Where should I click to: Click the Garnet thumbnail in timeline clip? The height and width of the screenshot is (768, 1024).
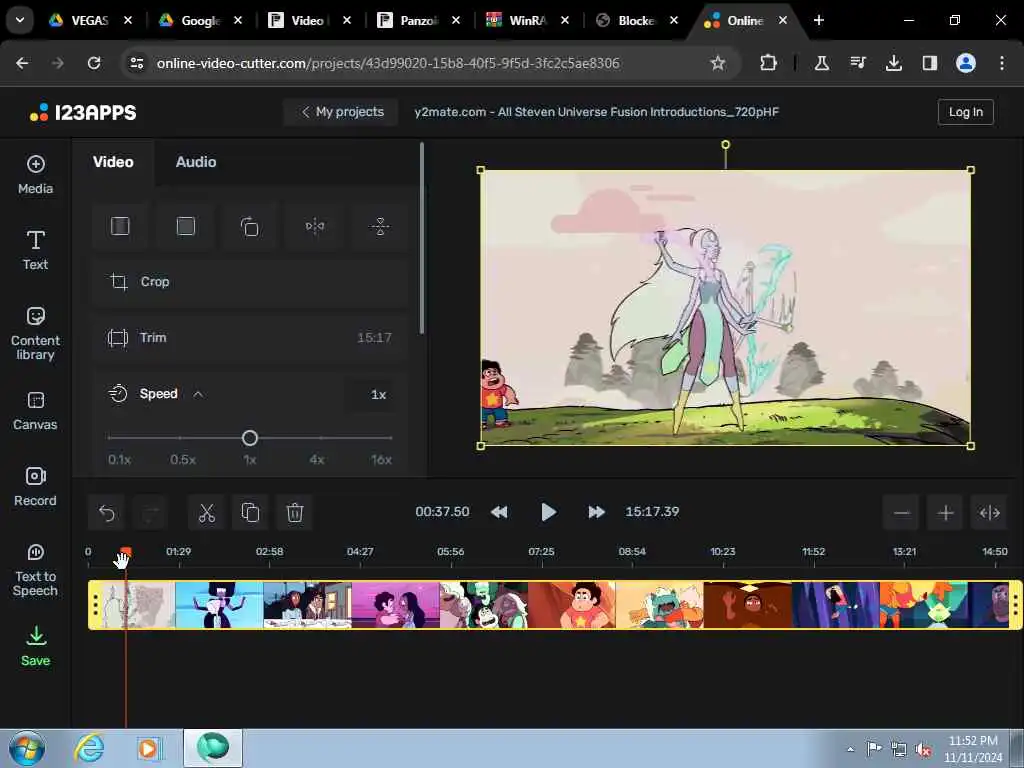(x=219, y=605)
